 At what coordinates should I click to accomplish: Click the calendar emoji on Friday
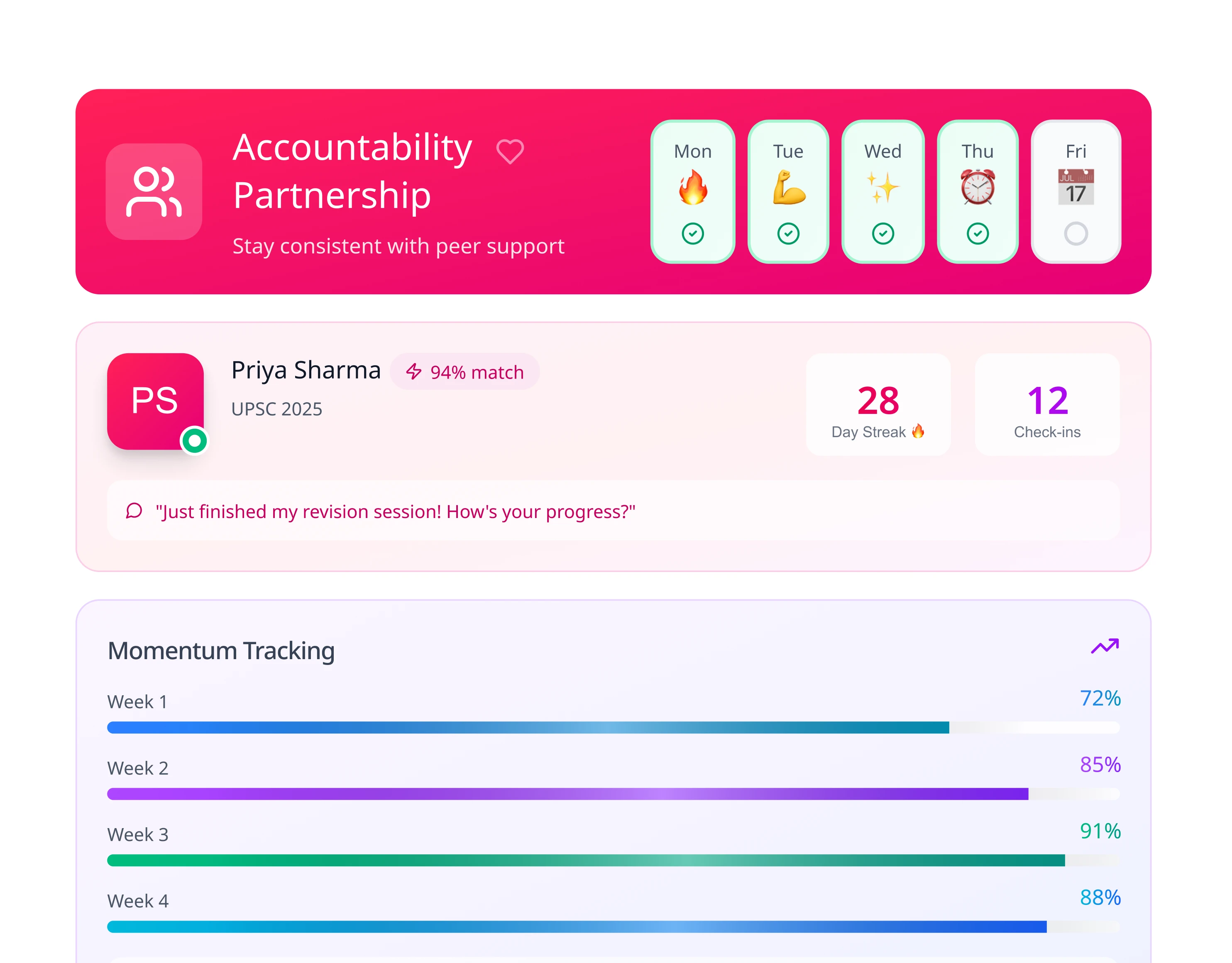pos(1076,187)
